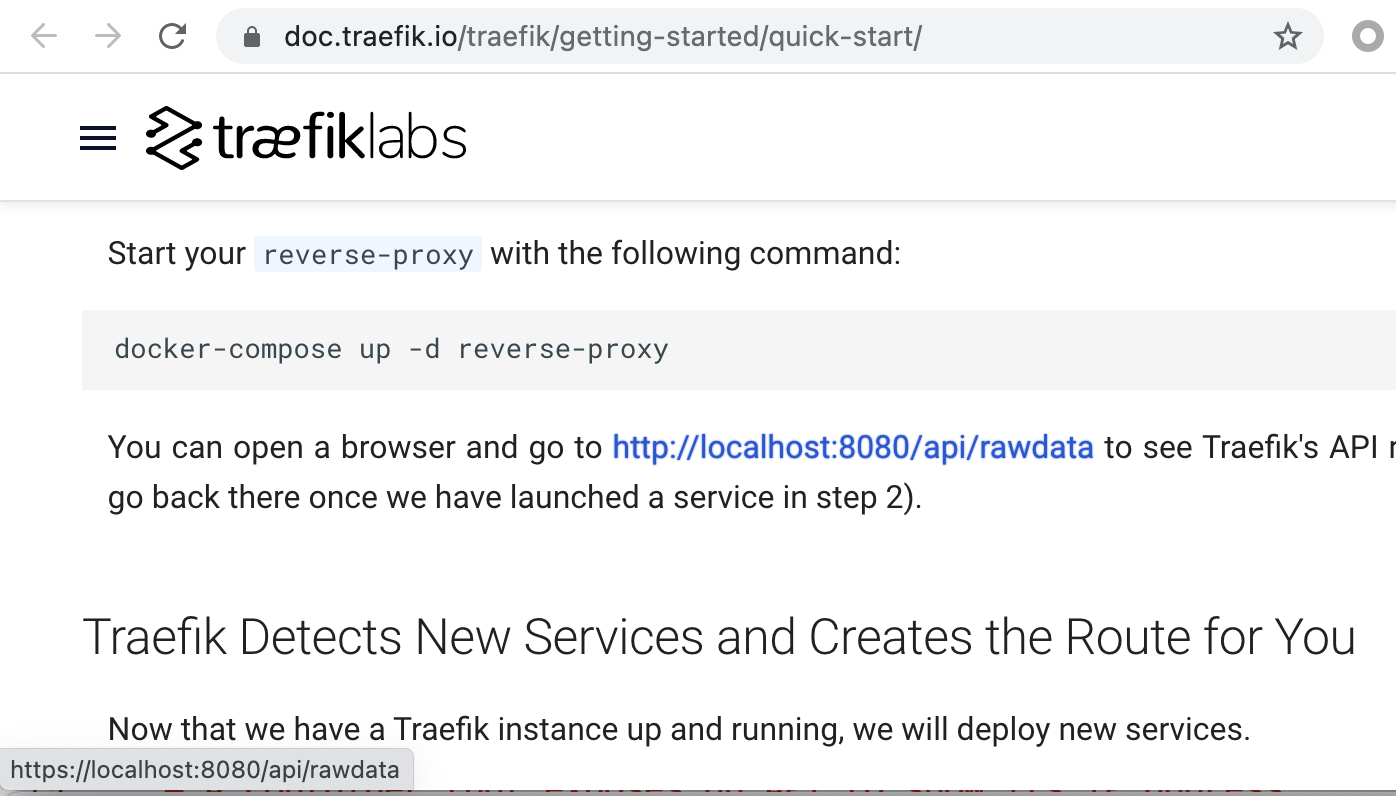Click the Traefik Labs logo
Viewport: 1396px width, 796px height.
pyautogui.click(x=305, y=137)
